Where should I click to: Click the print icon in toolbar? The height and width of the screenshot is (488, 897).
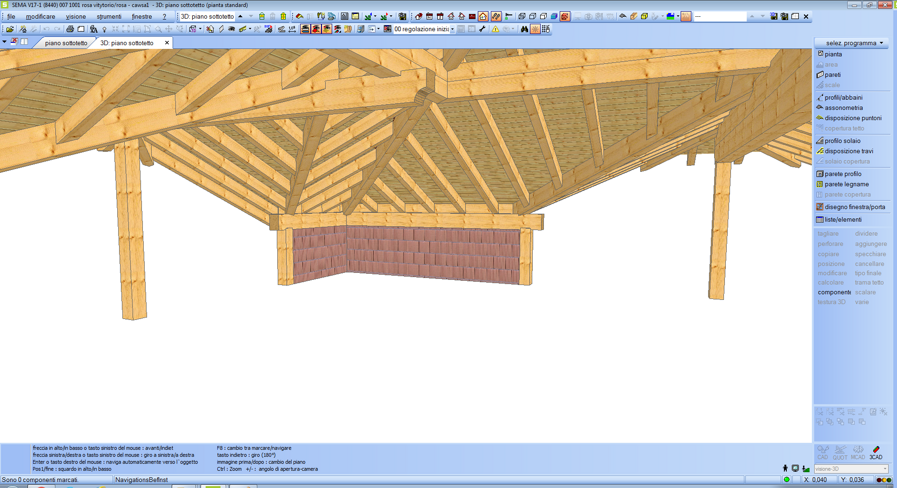pos(70,29)
